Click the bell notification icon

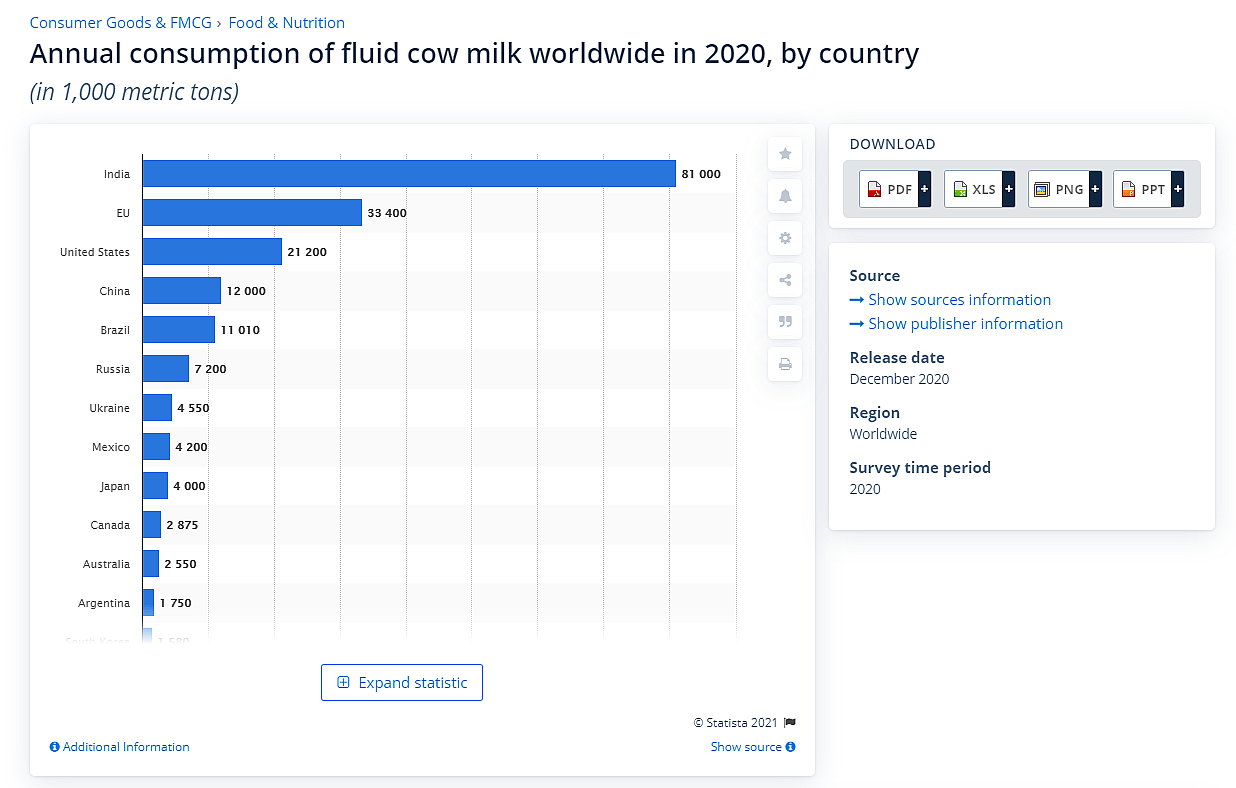[785, 196]
